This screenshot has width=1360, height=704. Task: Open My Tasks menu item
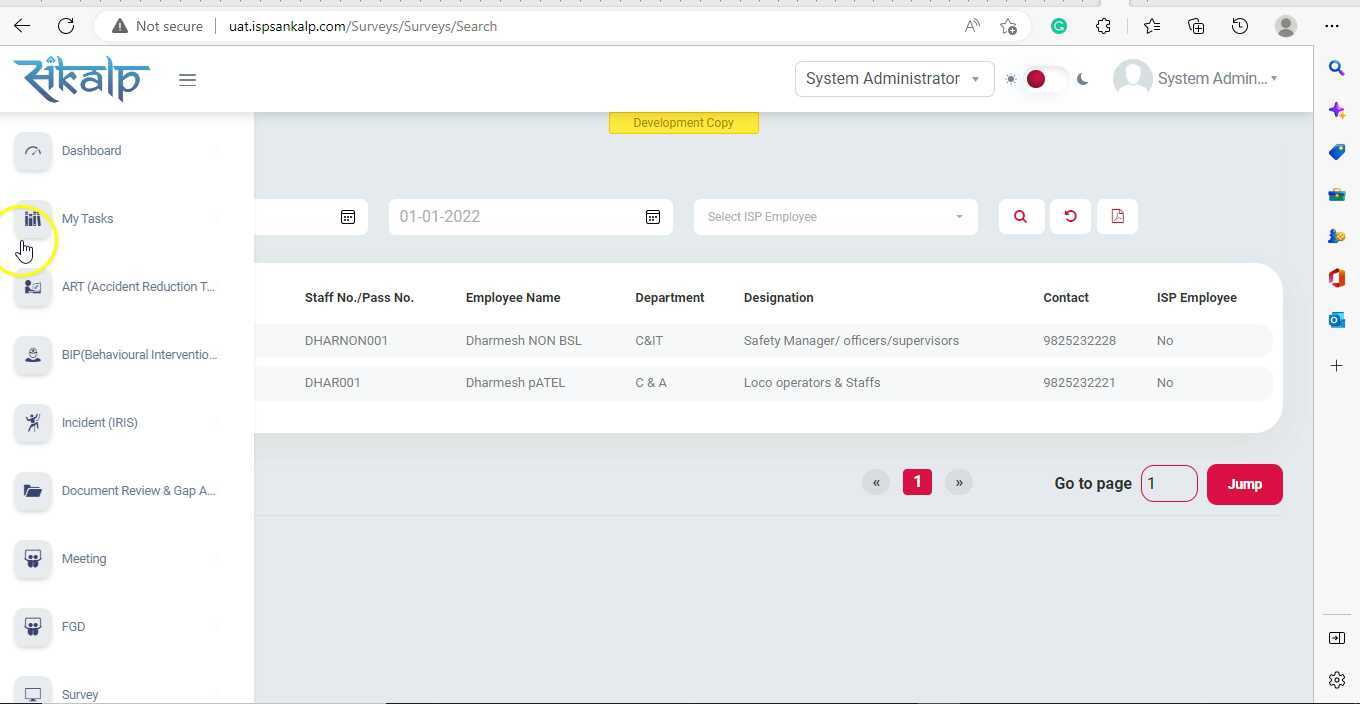[87, 219]
